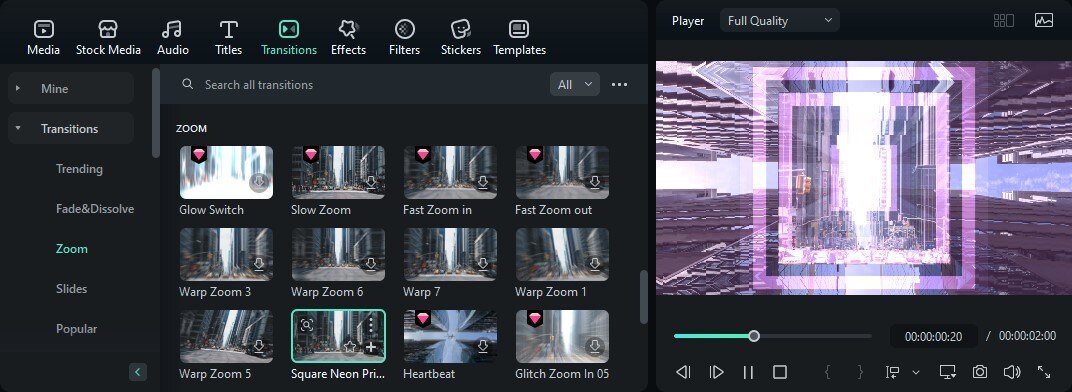Click the player progress slider handle
Screen dimensions: 1072x392
coord(753,336)
